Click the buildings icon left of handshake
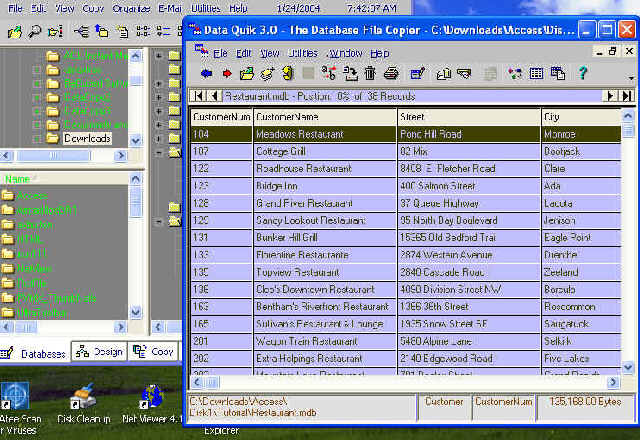This screenshot has width=640, height=440. (444, 74)
